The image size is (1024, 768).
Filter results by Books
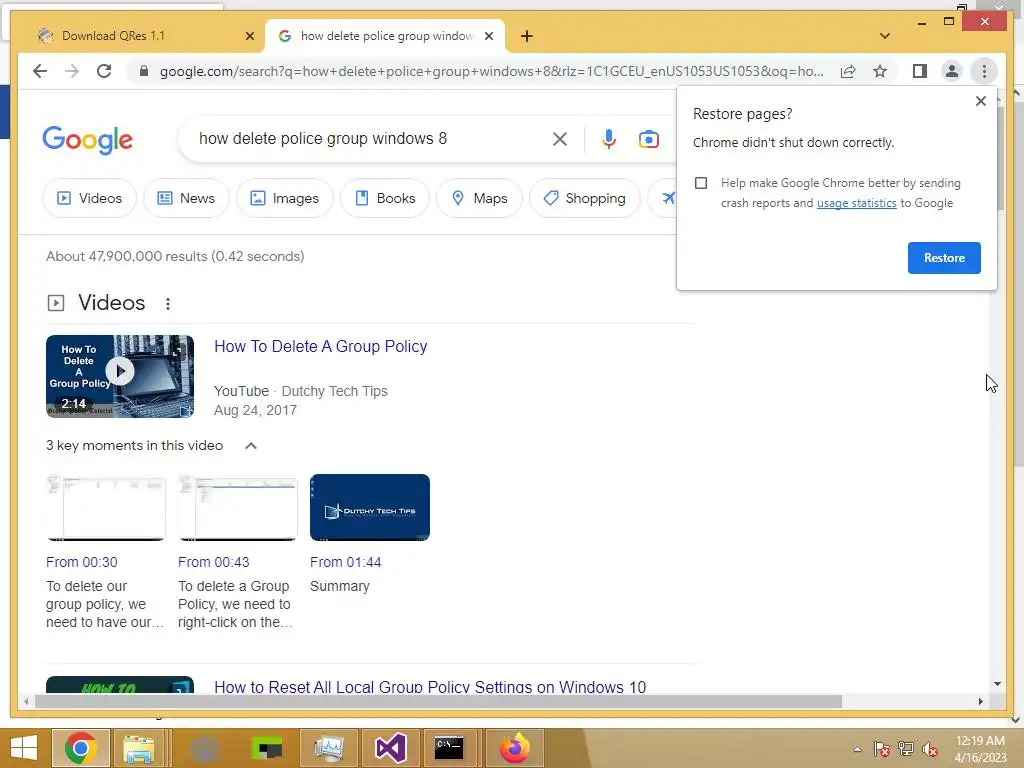385,198
